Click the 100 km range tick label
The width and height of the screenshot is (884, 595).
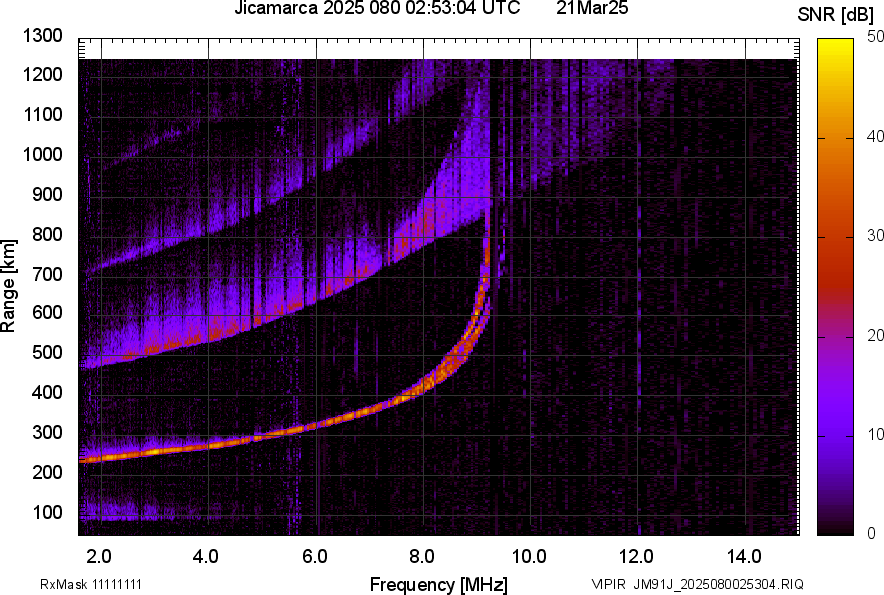point(46,512)
